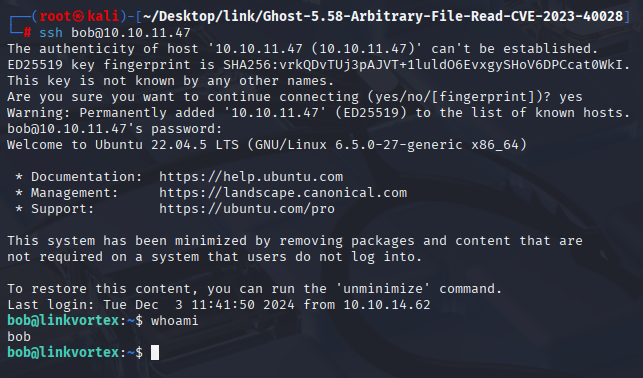
Task: Click the ssh bob@10.10.11.47 command text
Action: pos(115,33)
